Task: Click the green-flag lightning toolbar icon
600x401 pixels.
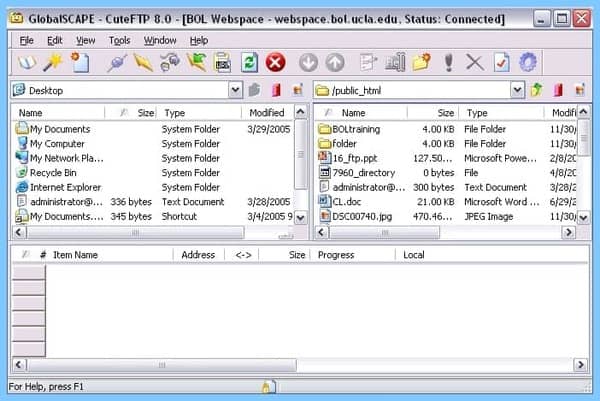Action: click(196, 62)
